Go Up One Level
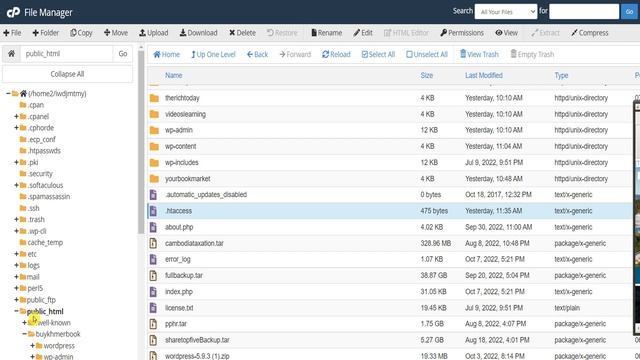Viewport: 640px width, 360px height. 213,54
